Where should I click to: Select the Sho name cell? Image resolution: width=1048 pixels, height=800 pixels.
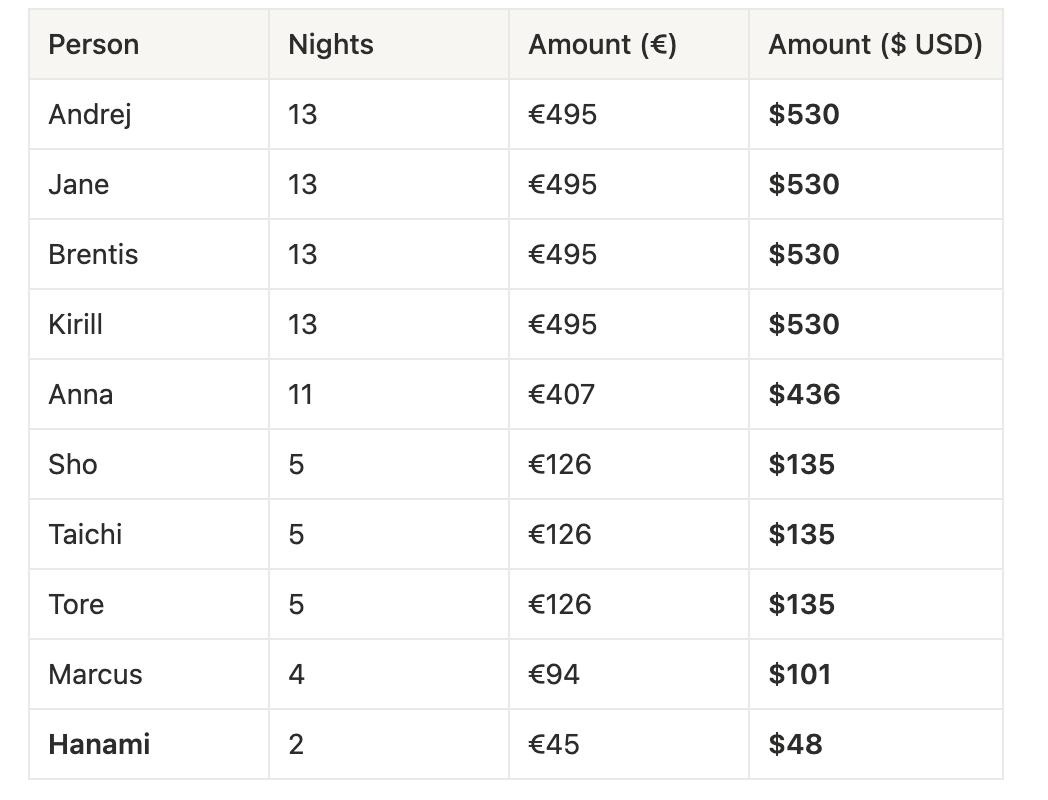coord(73,464)
